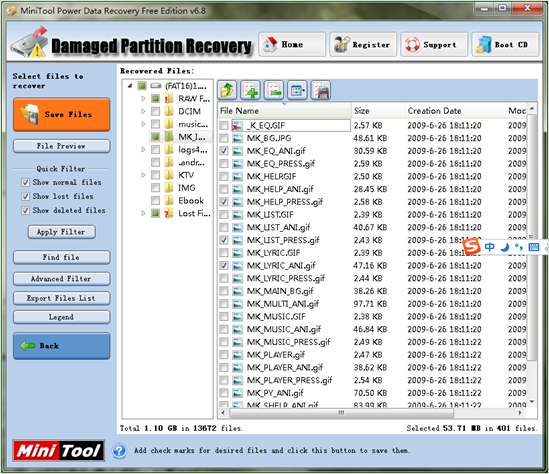Click the Ebook folder icon
Viewport: 549px width, 474px height.
[x=169, y=201]
